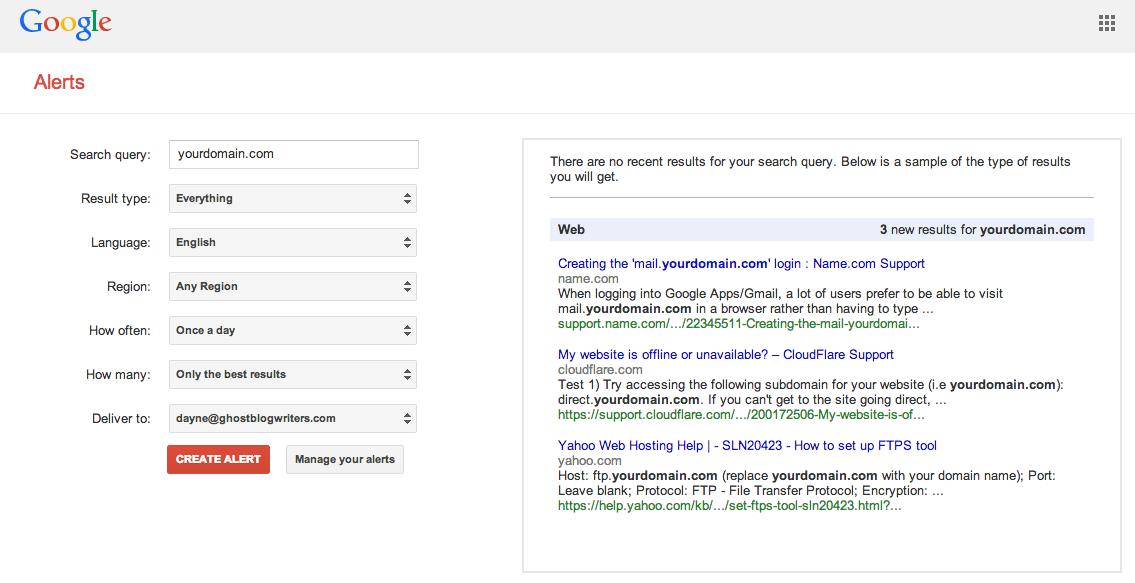1135x583 pixels.
Task: Click the name.com source text
Action: (x=588, y=279)
